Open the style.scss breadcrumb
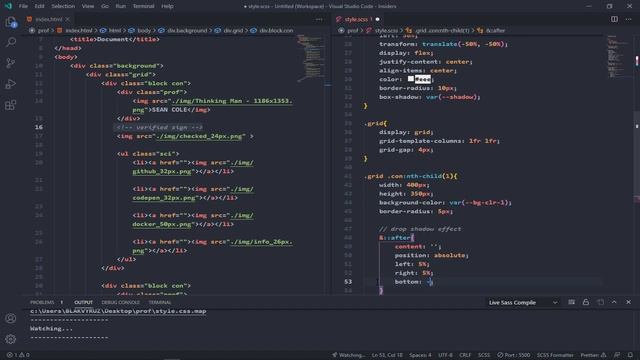 coord(382,31)
